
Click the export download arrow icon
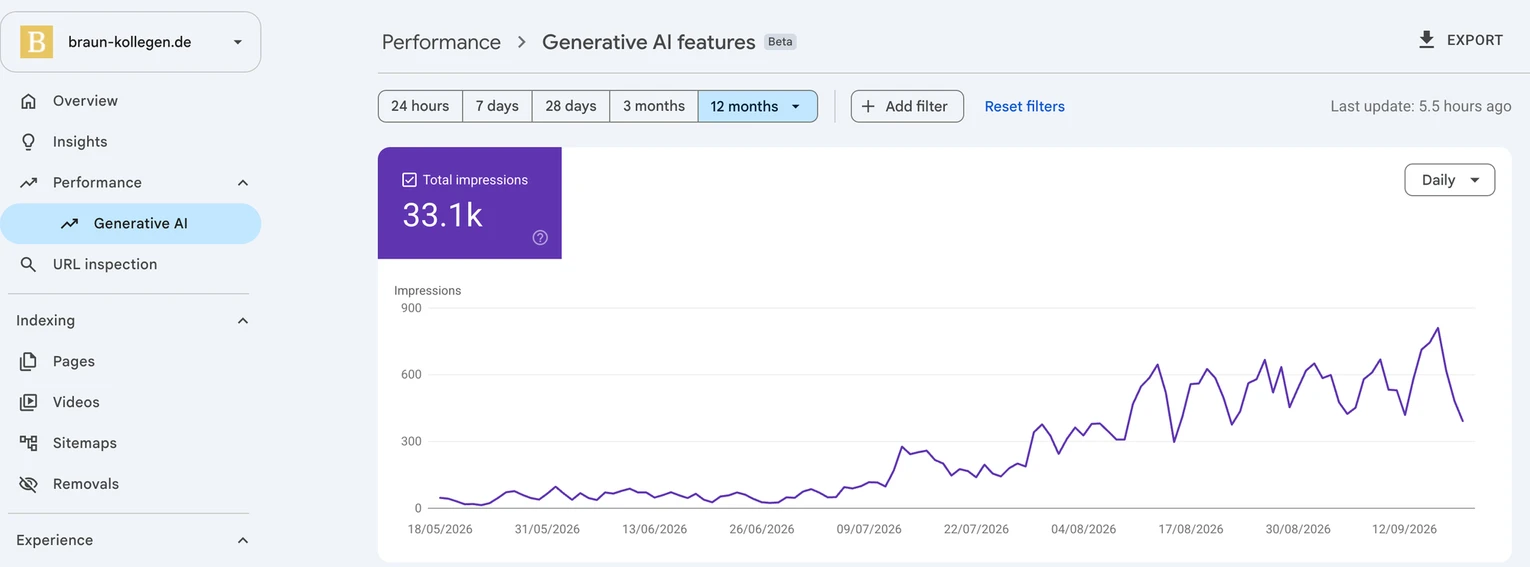tap(1427, 40)
